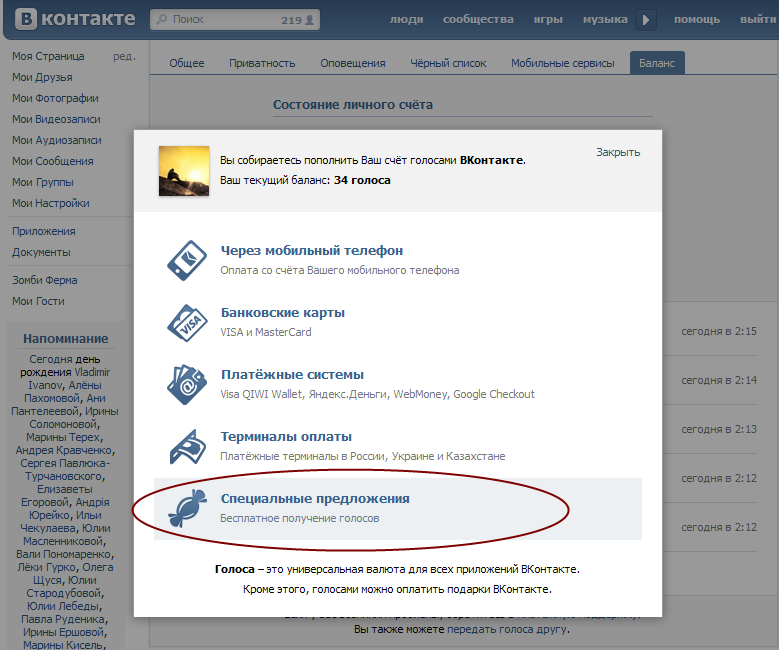Click the сегодня в 2:13 timestamp
Screen dimensions: 779x650
pos(719,429)
